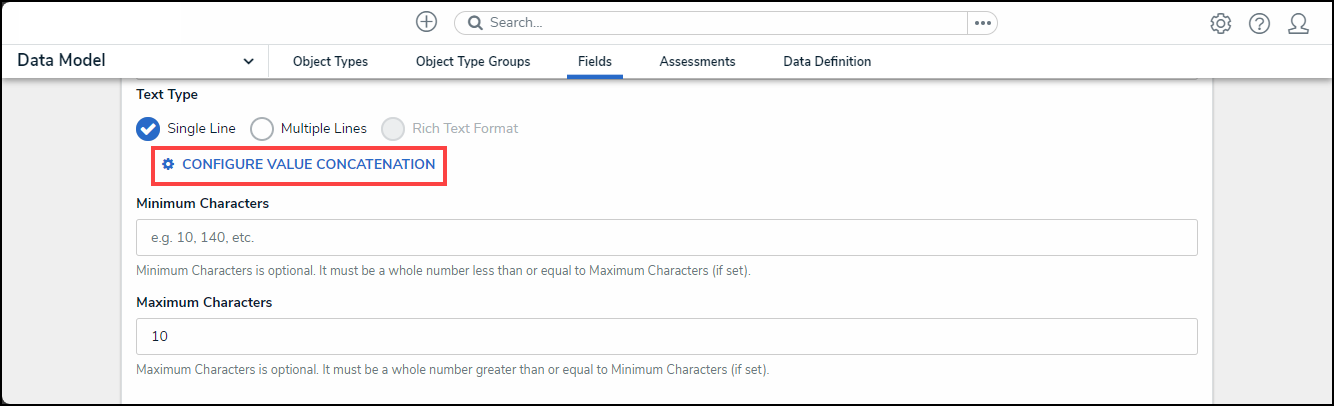Open the help question mark icon
Screen dimensions: 1334x406
(1259, 23)
